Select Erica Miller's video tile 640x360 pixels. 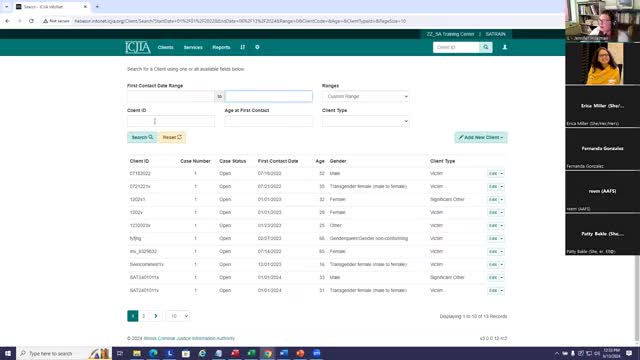602,106
